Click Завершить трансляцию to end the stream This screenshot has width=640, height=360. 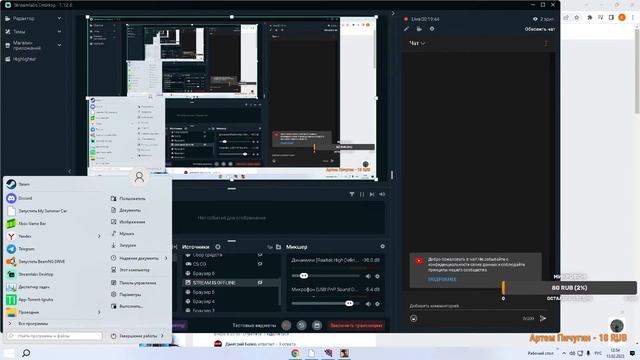point(356,325)
